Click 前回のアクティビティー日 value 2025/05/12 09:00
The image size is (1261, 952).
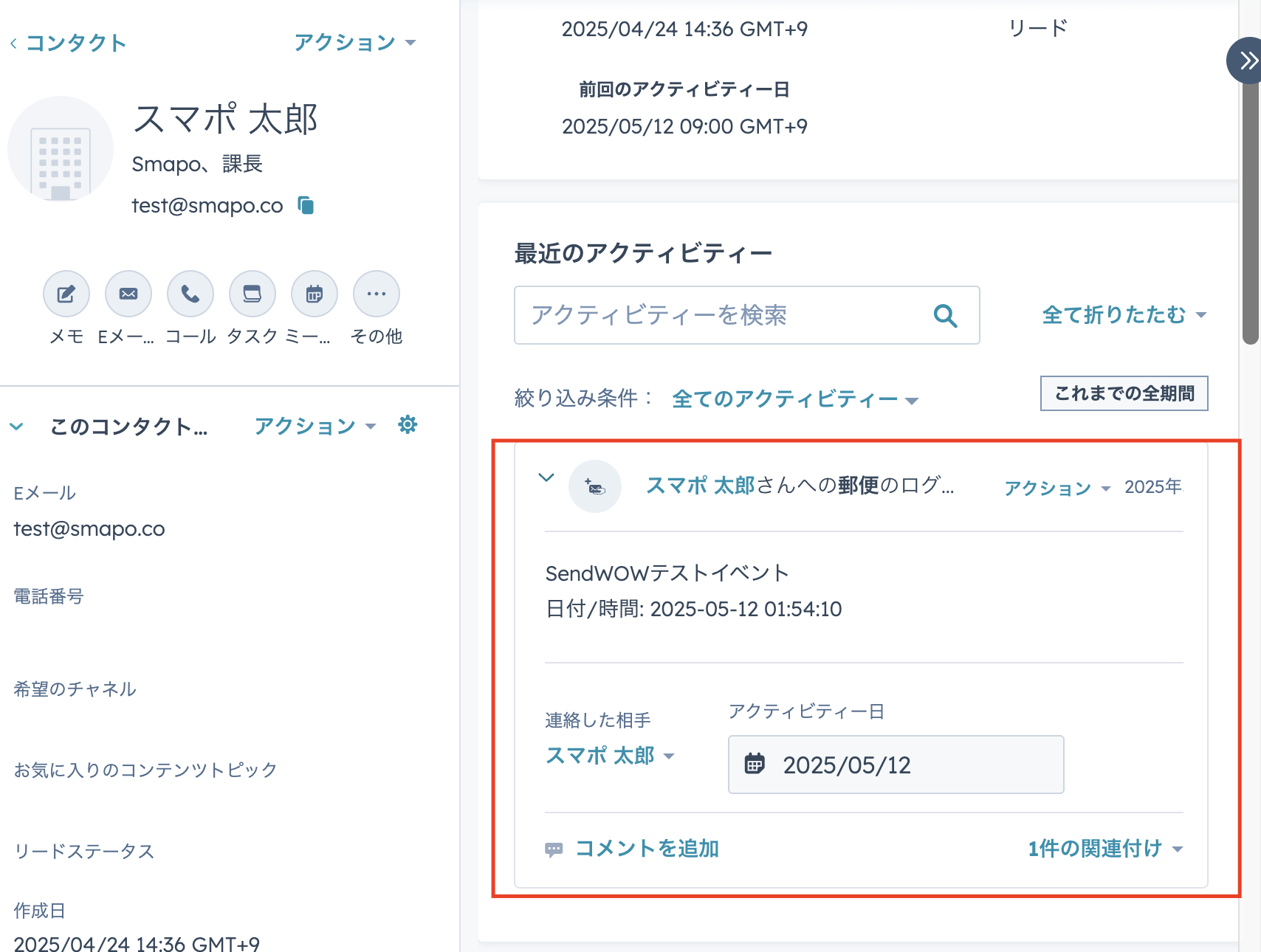click(684, 126)
